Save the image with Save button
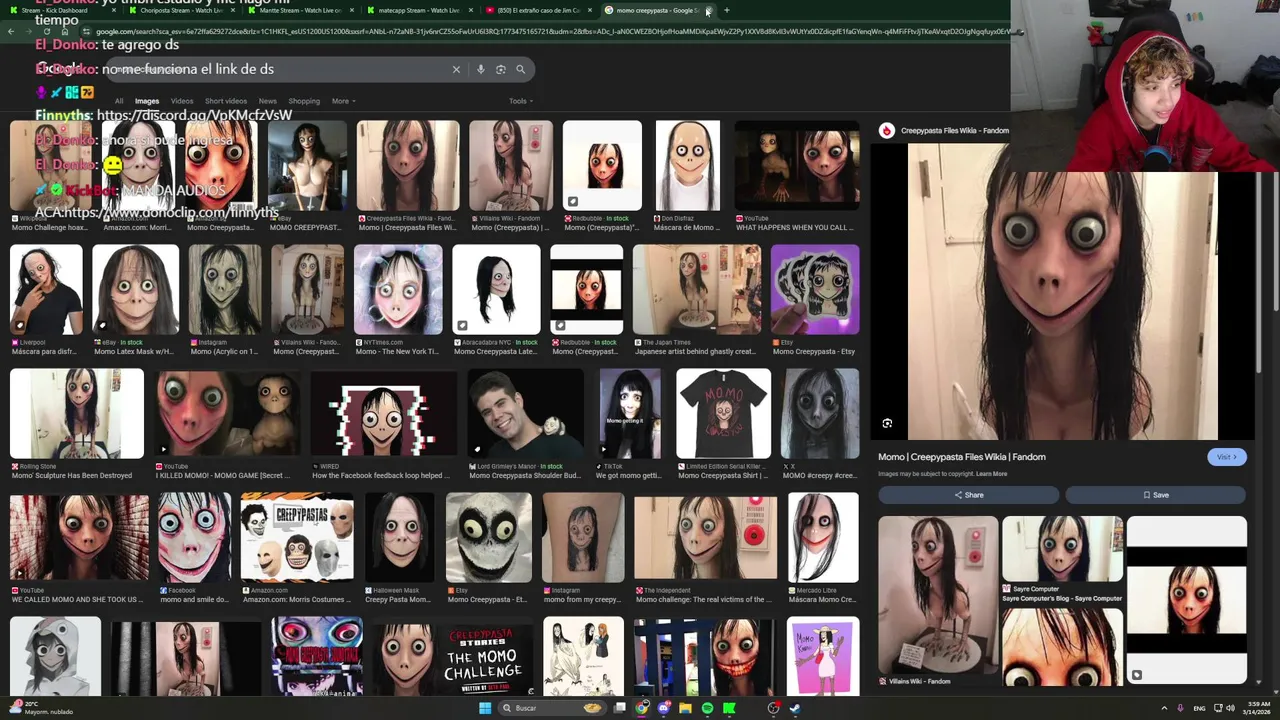1280x720 pixels. [1155, 495]
